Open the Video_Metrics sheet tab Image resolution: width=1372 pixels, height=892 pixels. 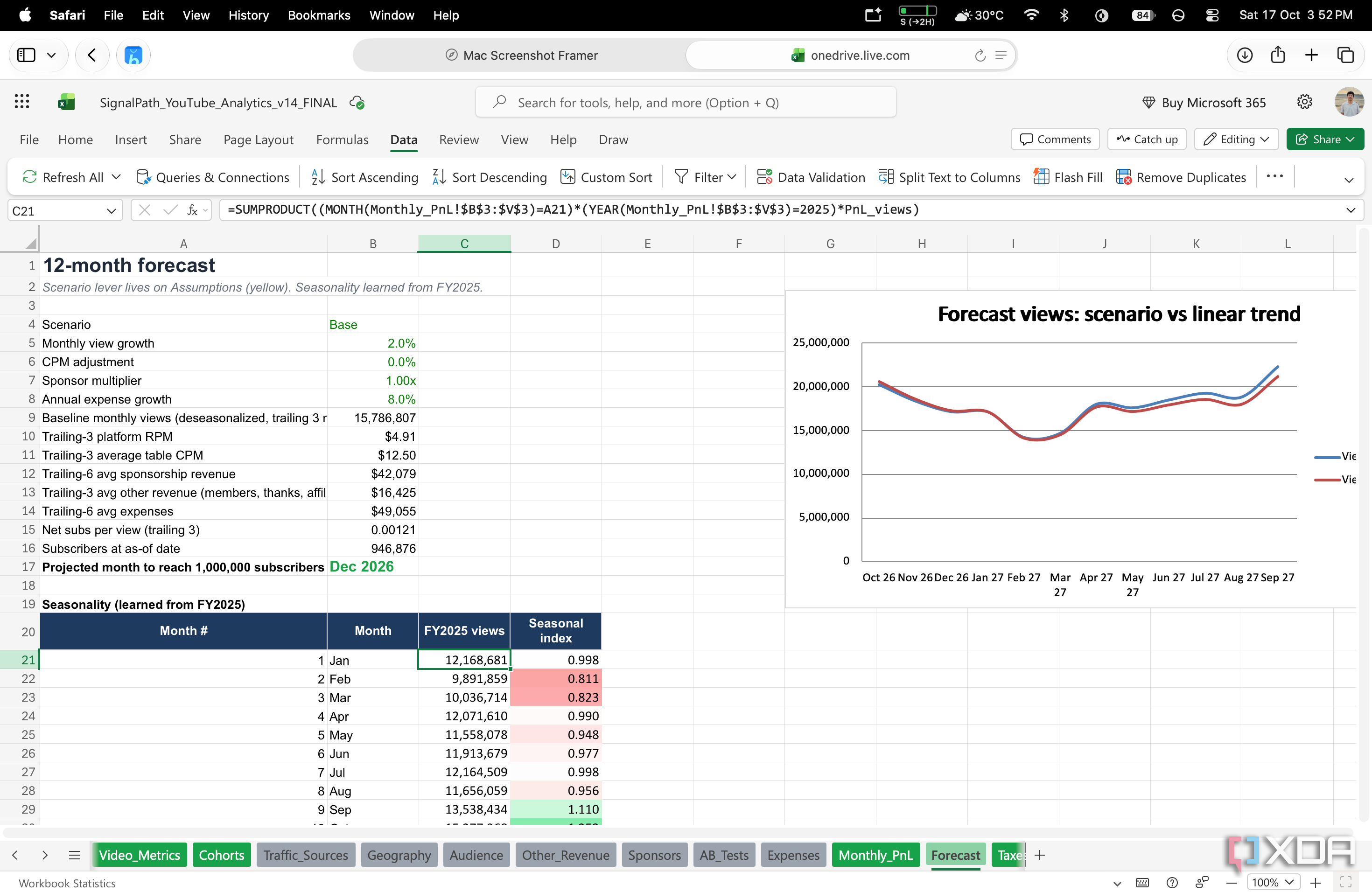click(x=140, y=855)
